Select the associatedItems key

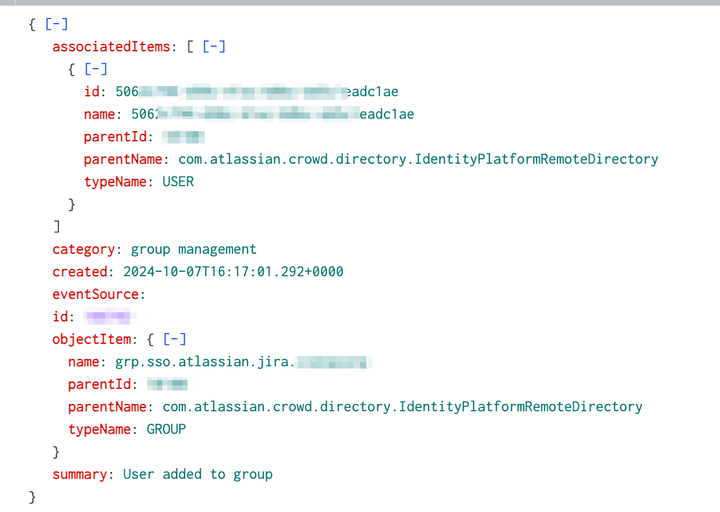click(111, 46)
